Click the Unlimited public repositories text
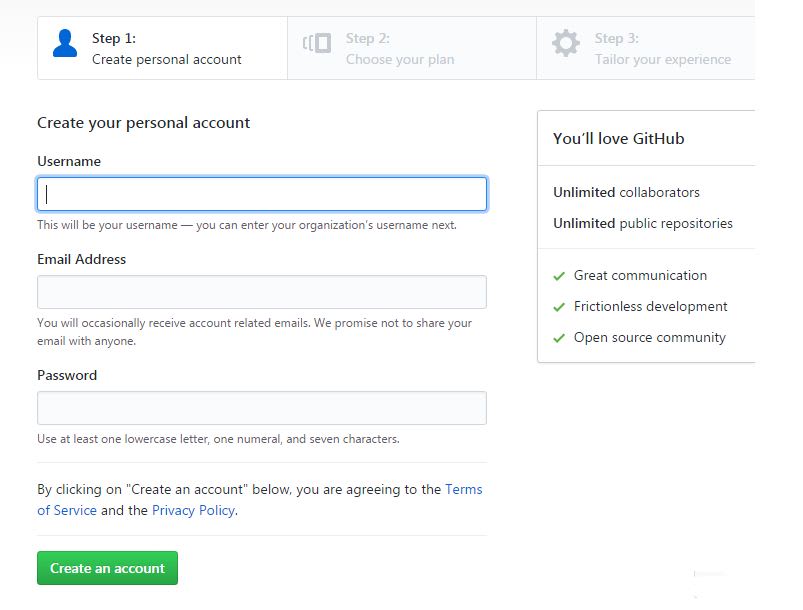This screenshot has height=610, width=803. 643,223
